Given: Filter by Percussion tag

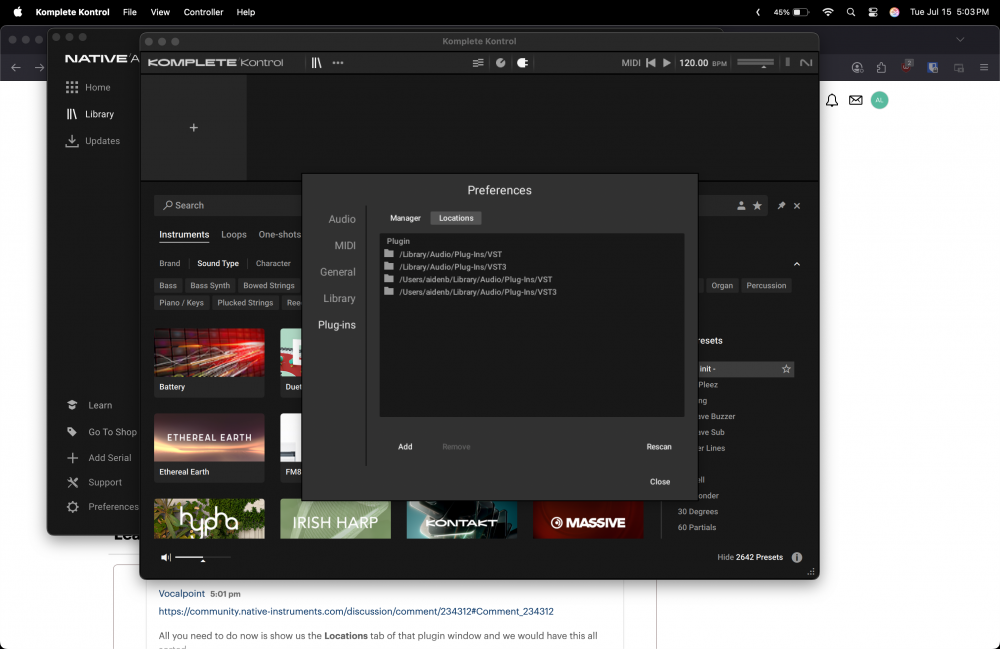Looking at the screenshot, I should pos(767,286).
